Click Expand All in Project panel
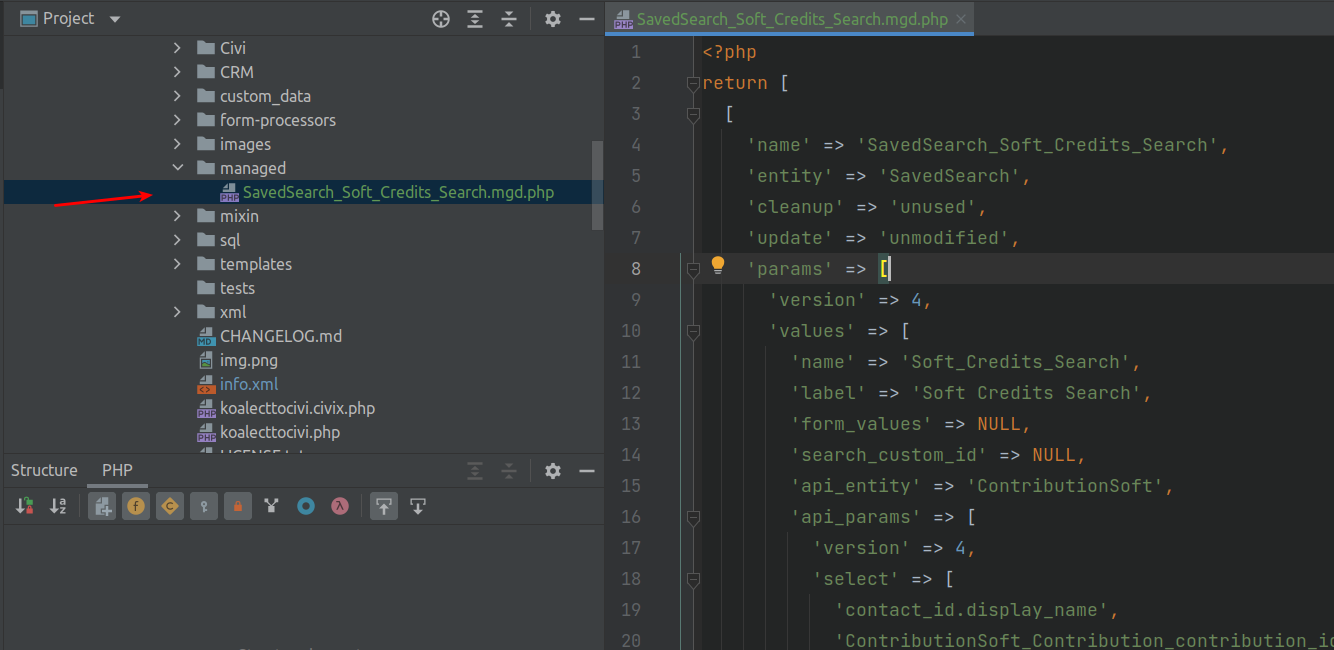The height and width of the screenshot is (650, 1334). (x=475, y=19)
